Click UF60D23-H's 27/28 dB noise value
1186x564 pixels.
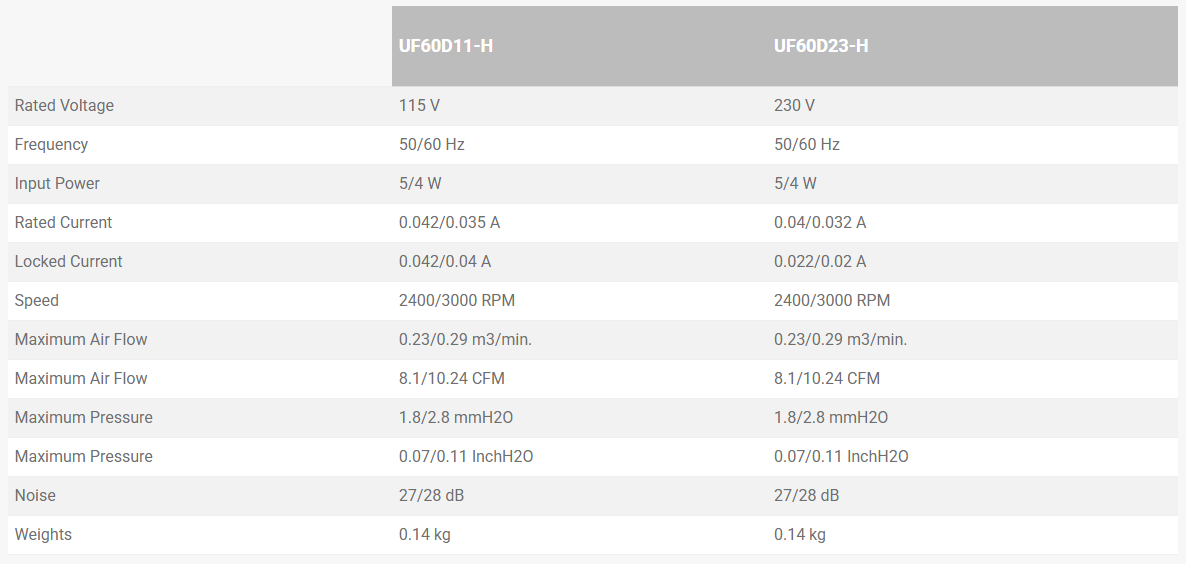pos(806,496)
